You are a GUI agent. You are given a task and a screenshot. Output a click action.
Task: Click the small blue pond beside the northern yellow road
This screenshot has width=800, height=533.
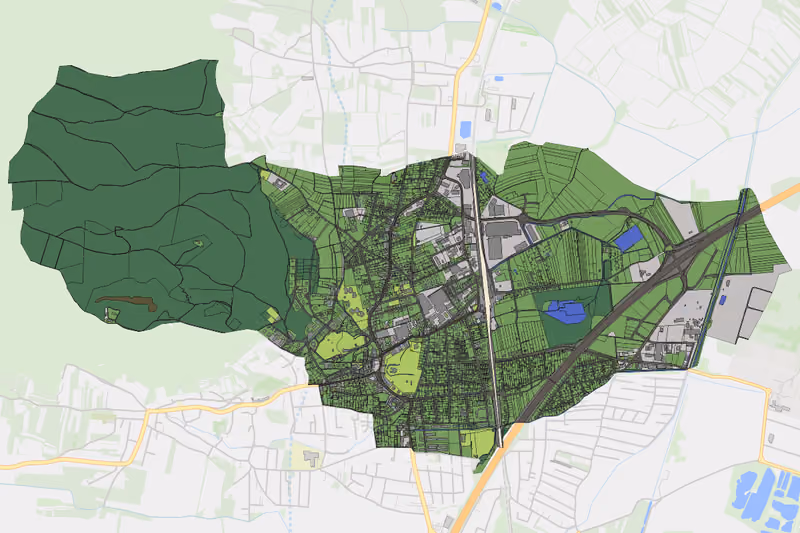[465, 130]
